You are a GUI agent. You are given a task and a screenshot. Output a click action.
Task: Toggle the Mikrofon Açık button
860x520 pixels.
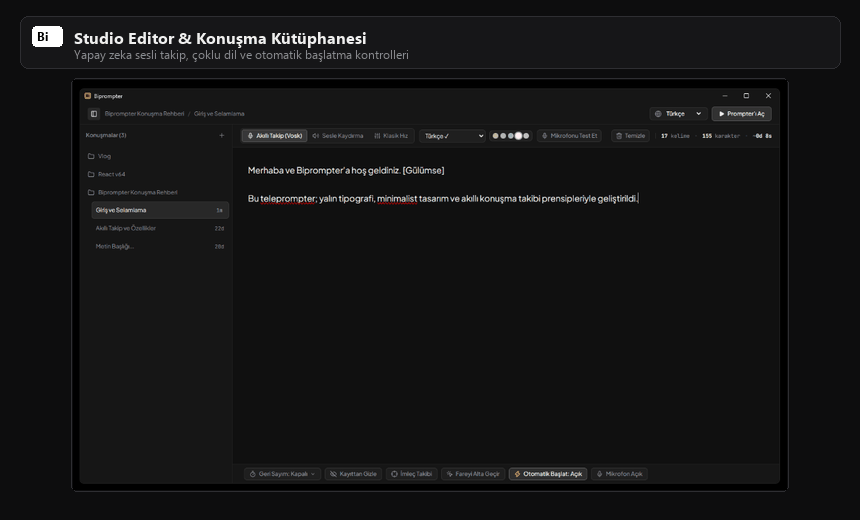click(619, 474)
